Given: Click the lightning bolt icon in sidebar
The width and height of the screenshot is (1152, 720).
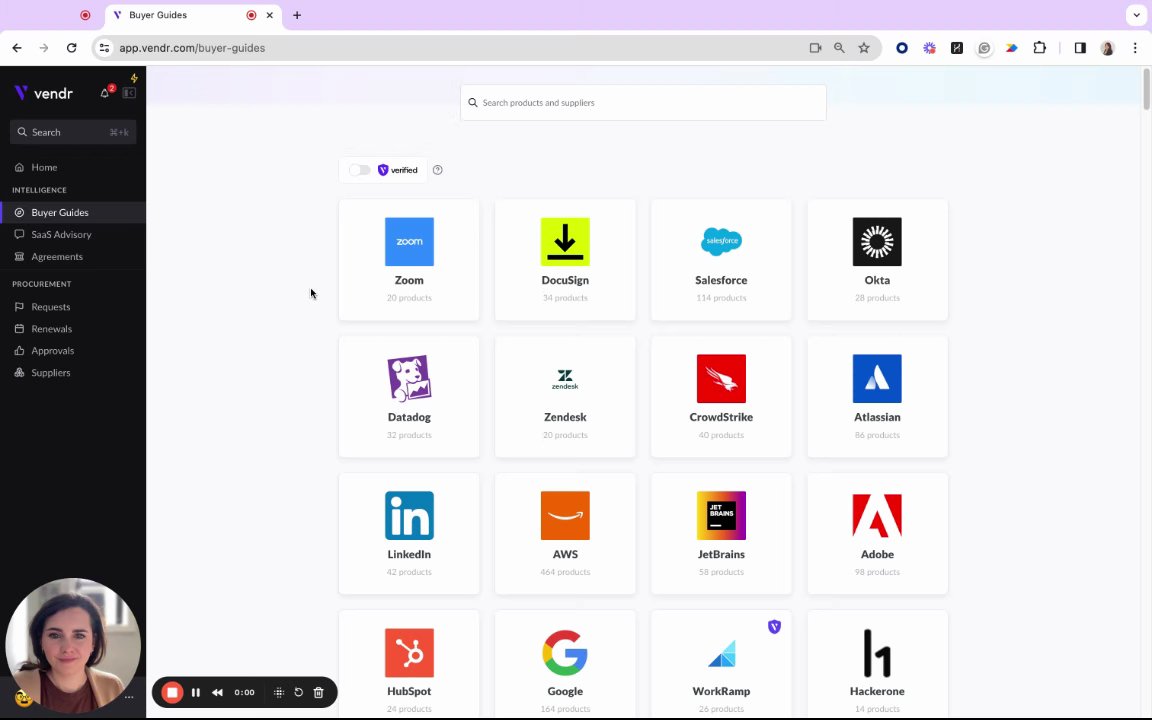Looking at the screenshot, I should coord(134,78).
